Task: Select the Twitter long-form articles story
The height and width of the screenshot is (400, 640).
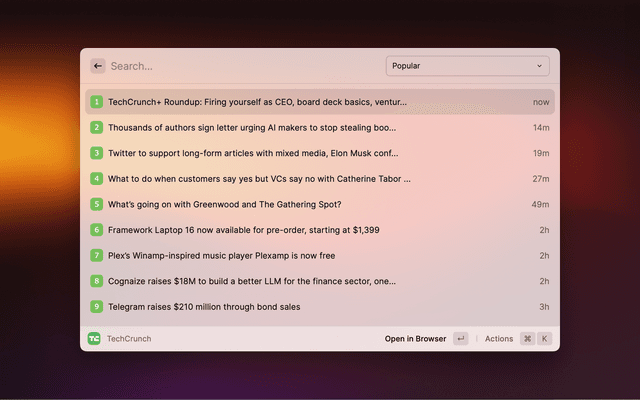Action: 253,153
